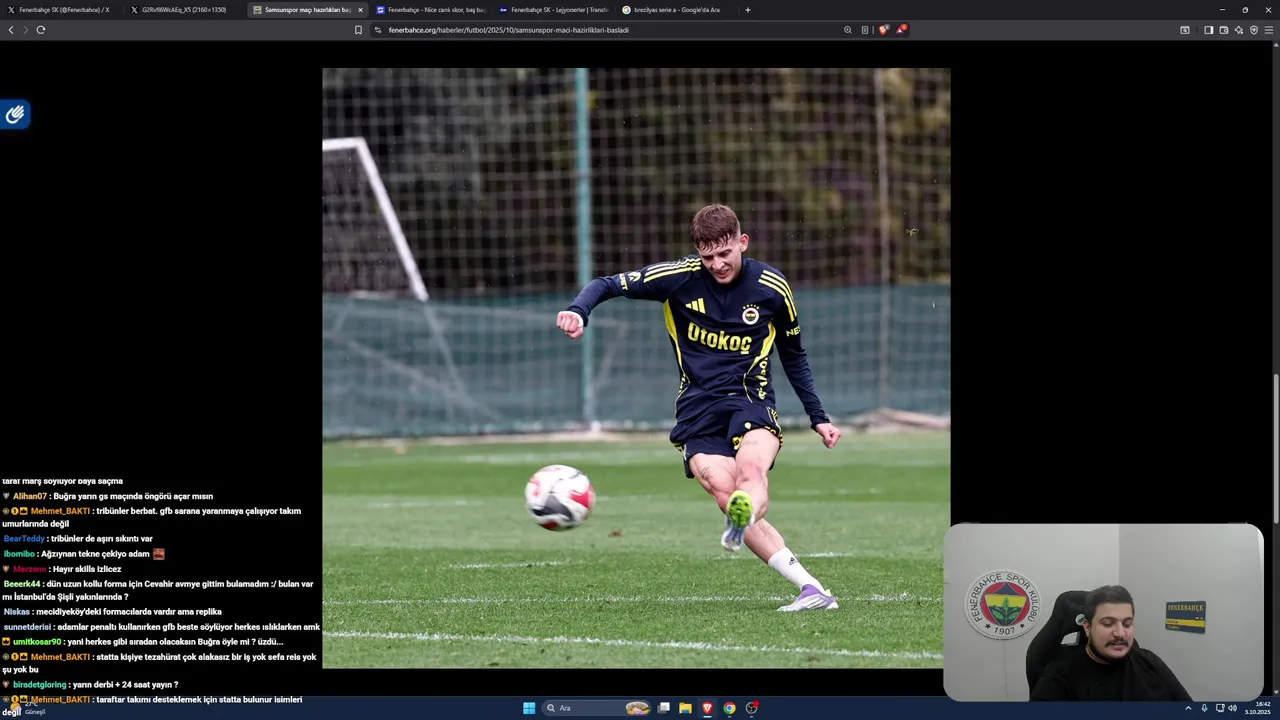Switch to Fenerbahçe SK (@Fenerbahce) / X tab
The width and height of the screenshot is (1280, 720).
click(x=62, y=10)
